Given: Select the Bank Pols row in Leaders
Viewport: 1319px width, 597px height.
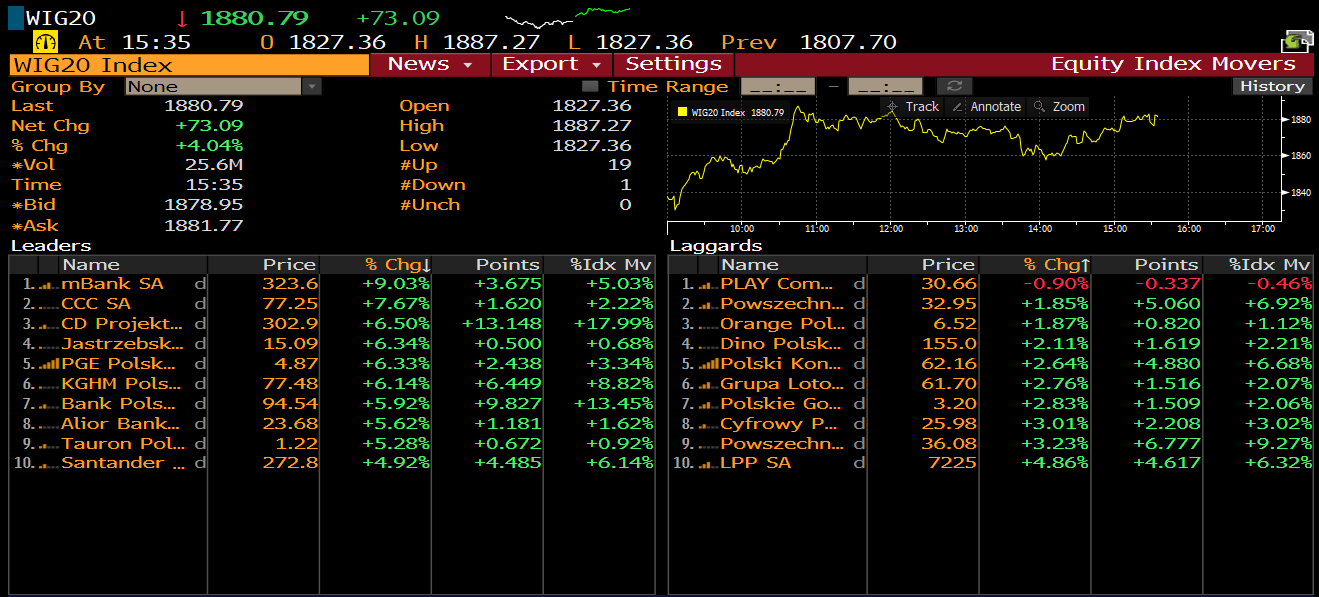Looking at the screenshot, I should [x=331, y=404].
